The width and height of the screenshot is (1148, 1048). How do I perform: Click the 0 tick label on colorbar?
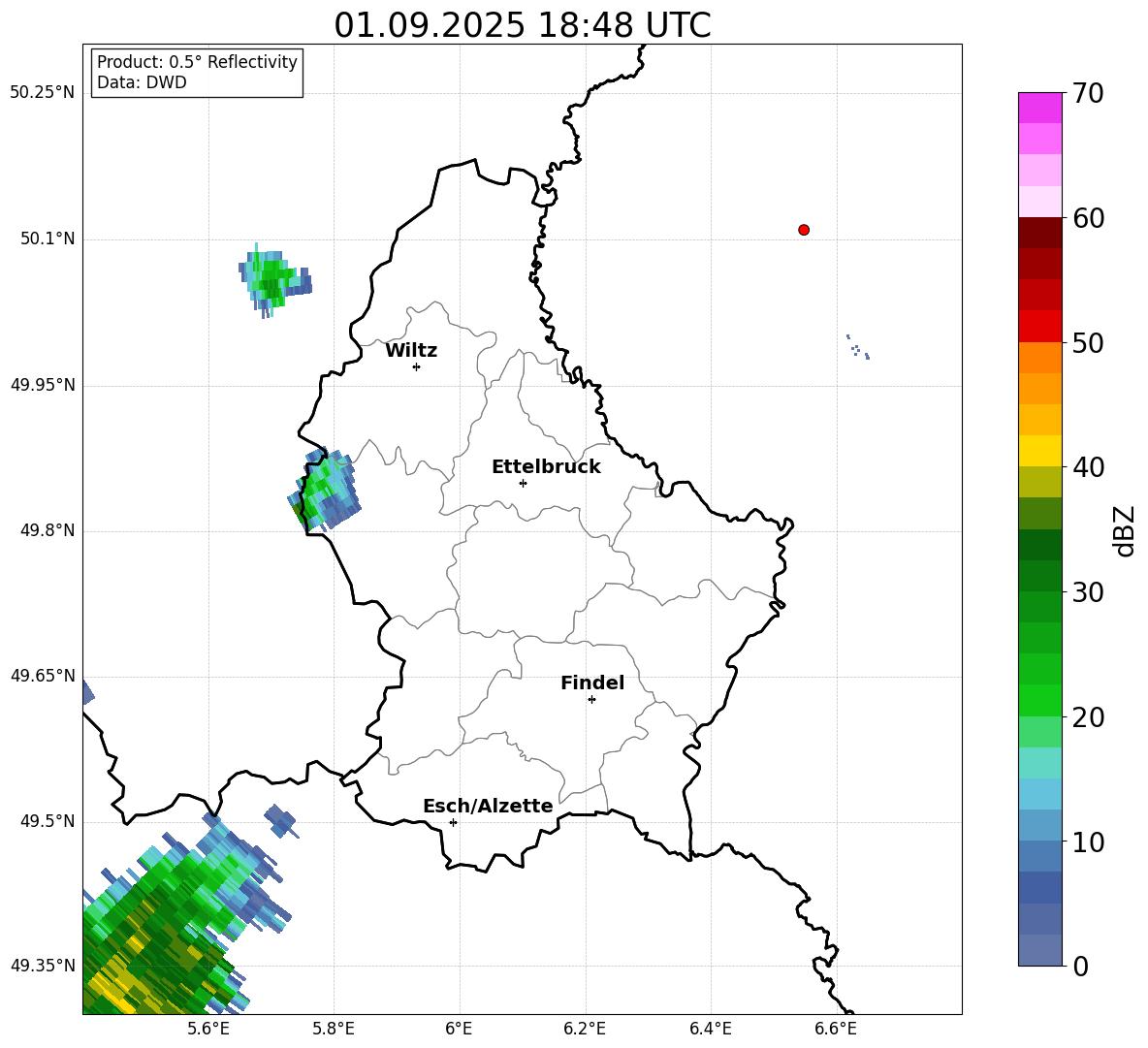pyautogui.click(x=1080, y=966)
